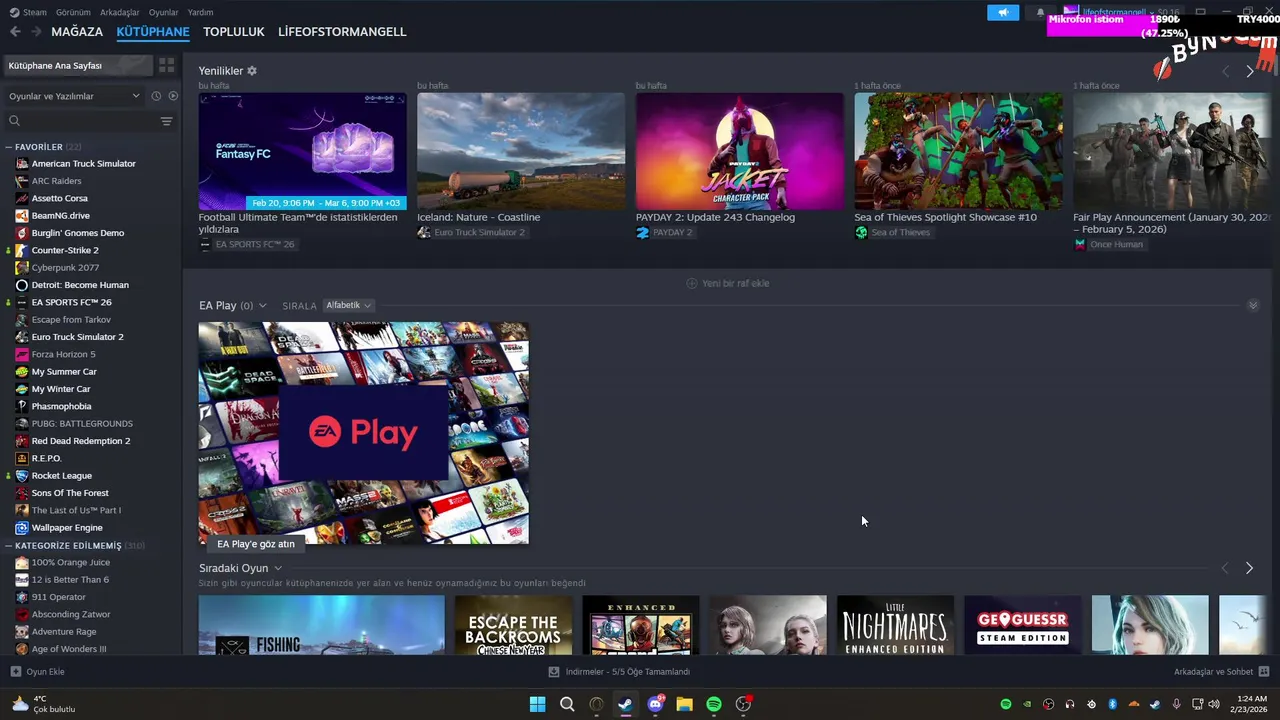Open the Fantasy FC news thumbnail
Screen dimensions: 1280x720
click(x=302, y=151)
